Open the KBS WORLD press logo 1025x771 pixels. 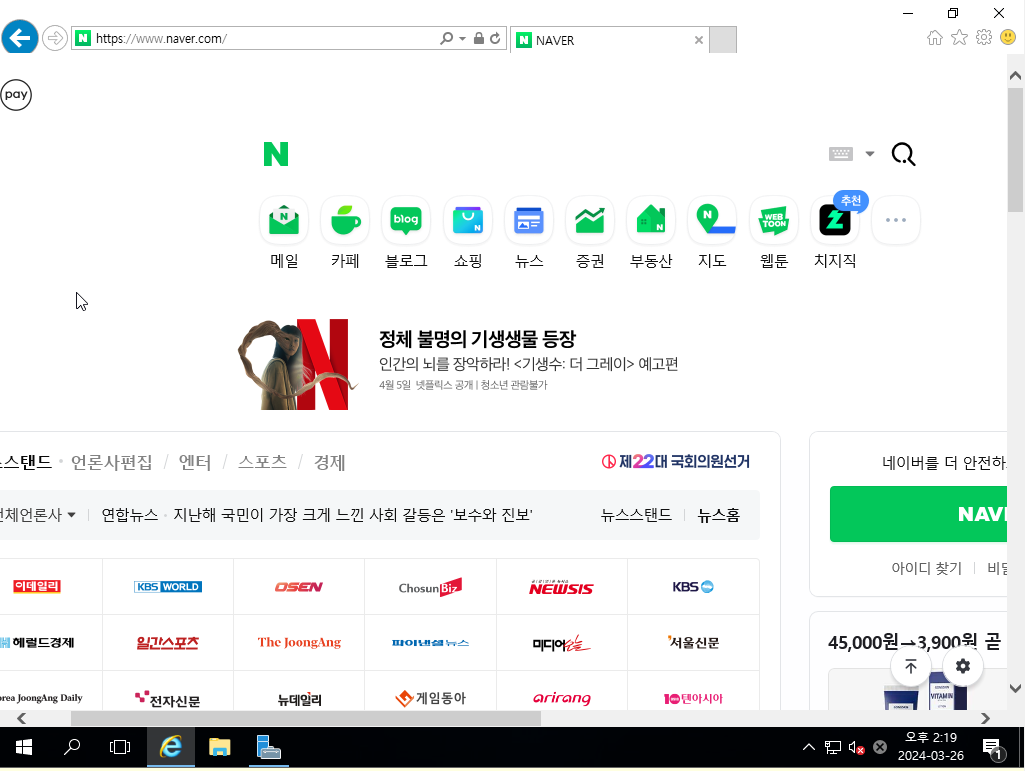click(168, 587)
